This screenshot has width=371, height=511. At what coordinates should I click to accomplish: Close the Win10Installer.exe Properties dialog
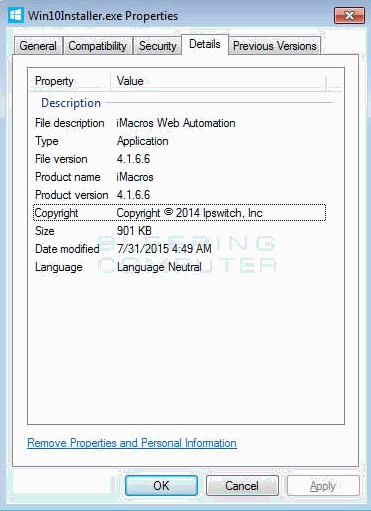click(349, 16)
